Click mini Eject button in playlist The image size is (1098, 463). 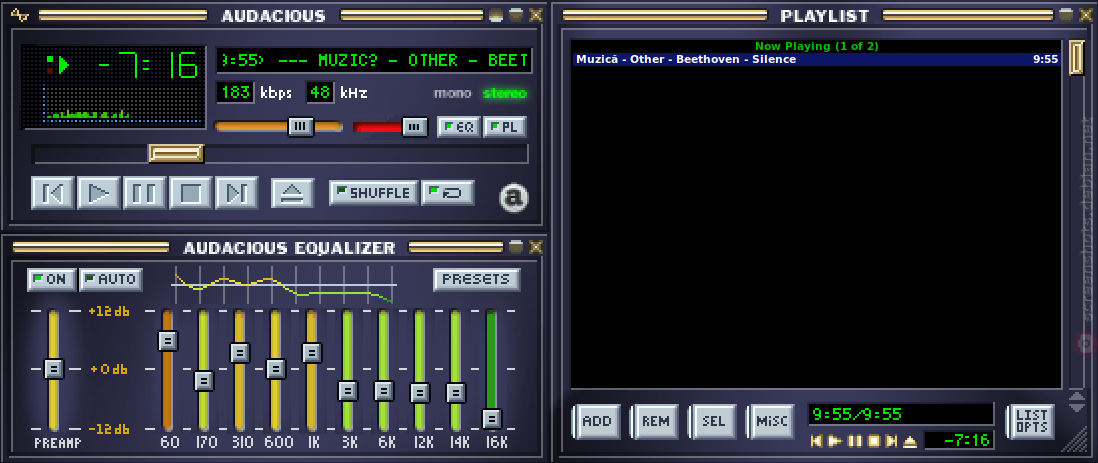[910, 441]
